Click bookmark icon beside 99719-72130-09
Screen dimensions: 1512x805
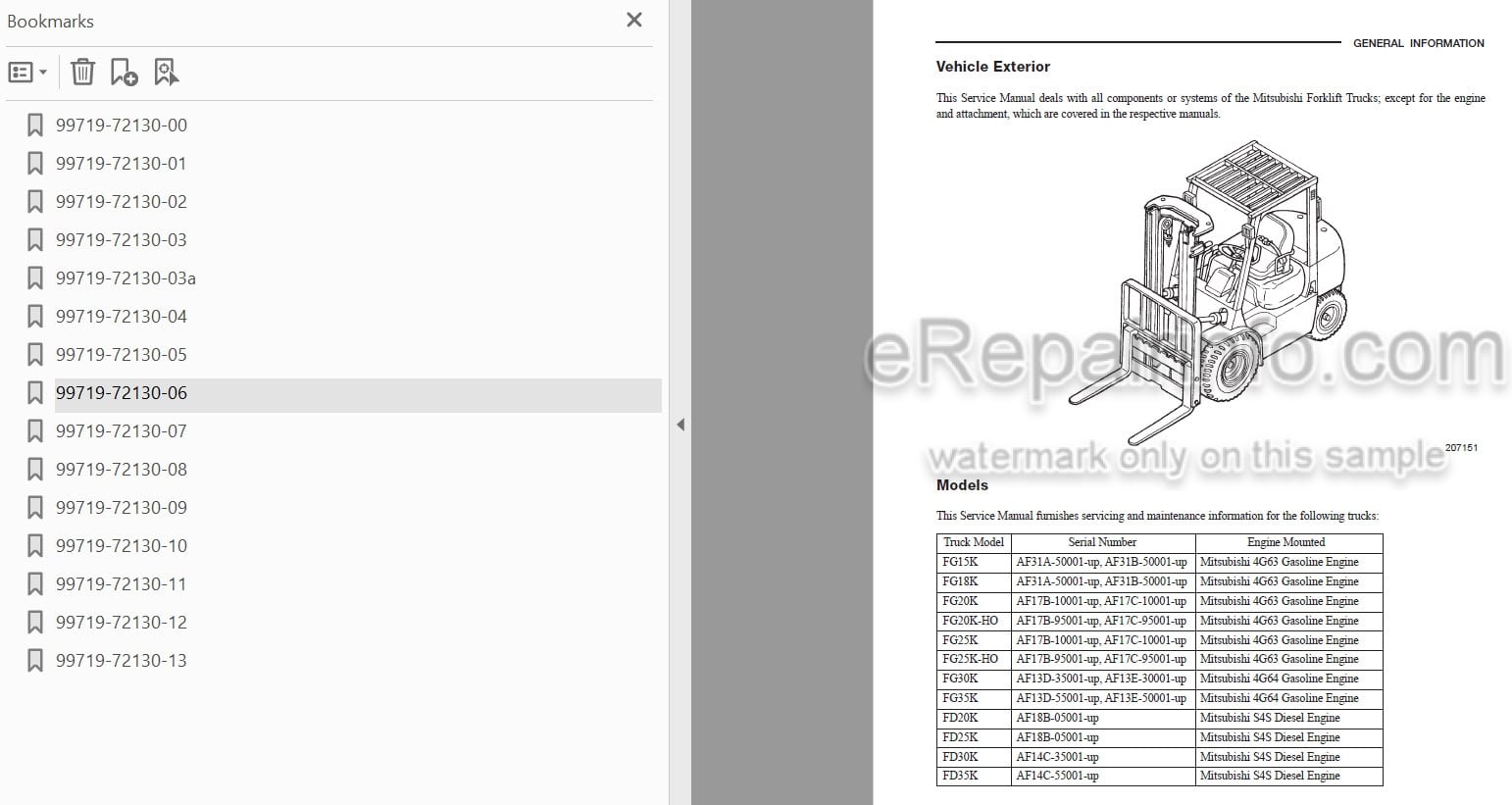[x=35, y=507]
